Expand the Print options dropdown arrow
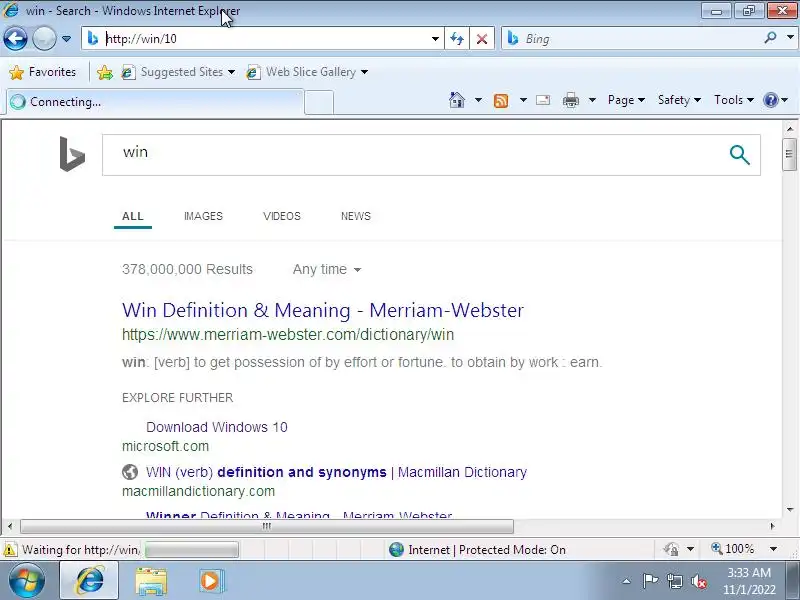Image resolution: width=800 pixels, height=600 pixels. [592, 100]
